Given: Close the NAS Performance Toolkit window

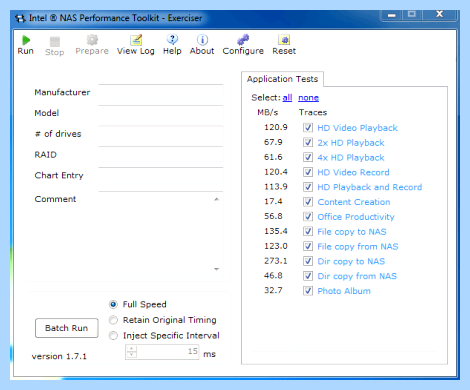Looking at the screenshot, I should coord(439,15).
